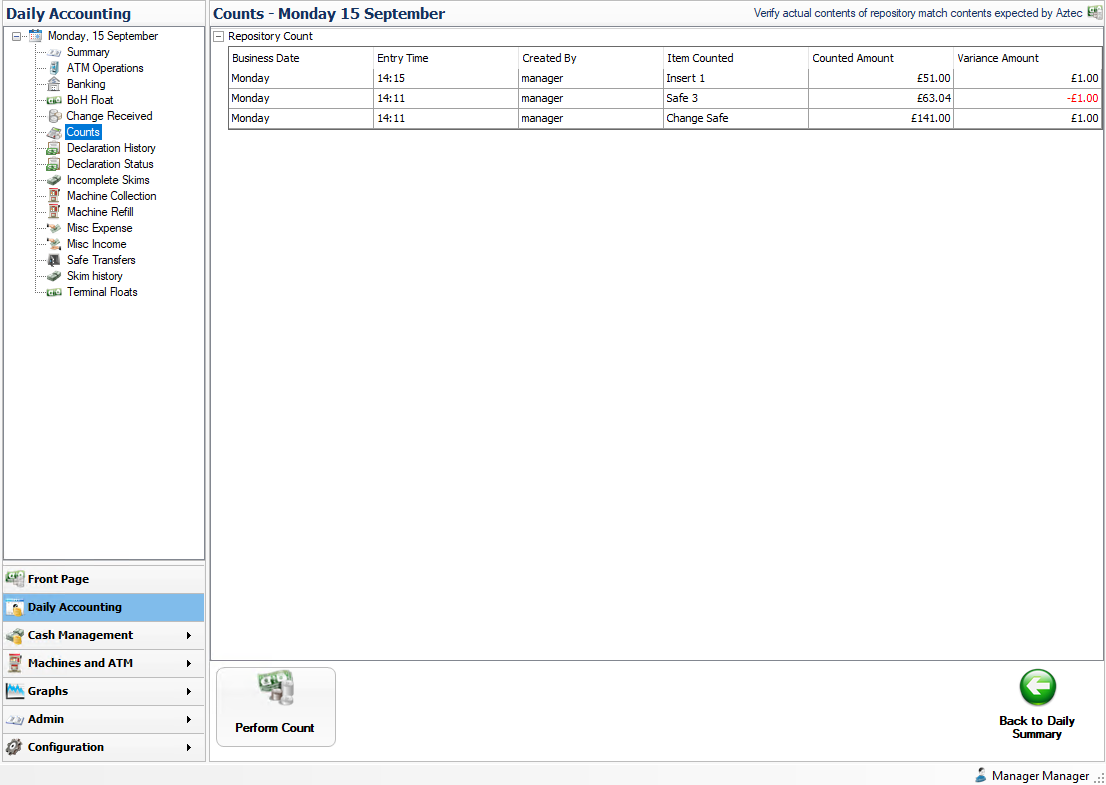The image size is (1106, 785).
Task: Click the BoH Float cash icon
Action: click(x=55, y=100)
